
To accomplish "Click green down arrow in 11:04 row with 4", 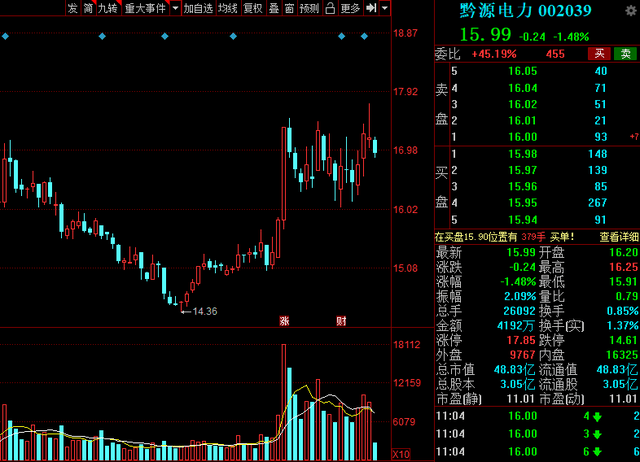I will pyautogui.click(x=597, y=417).
